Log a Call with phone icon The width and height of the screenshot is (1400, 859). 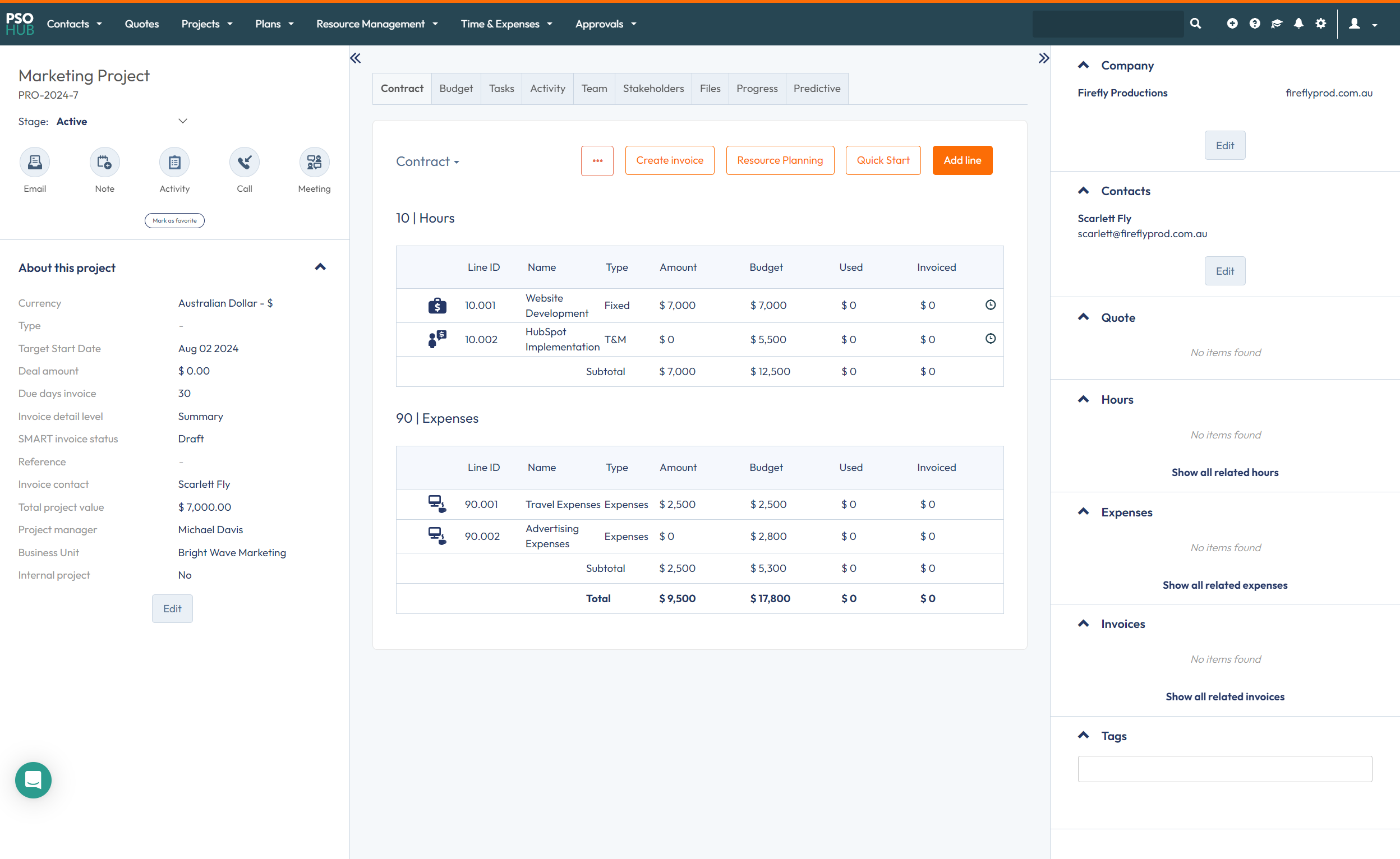coord(245,163)
